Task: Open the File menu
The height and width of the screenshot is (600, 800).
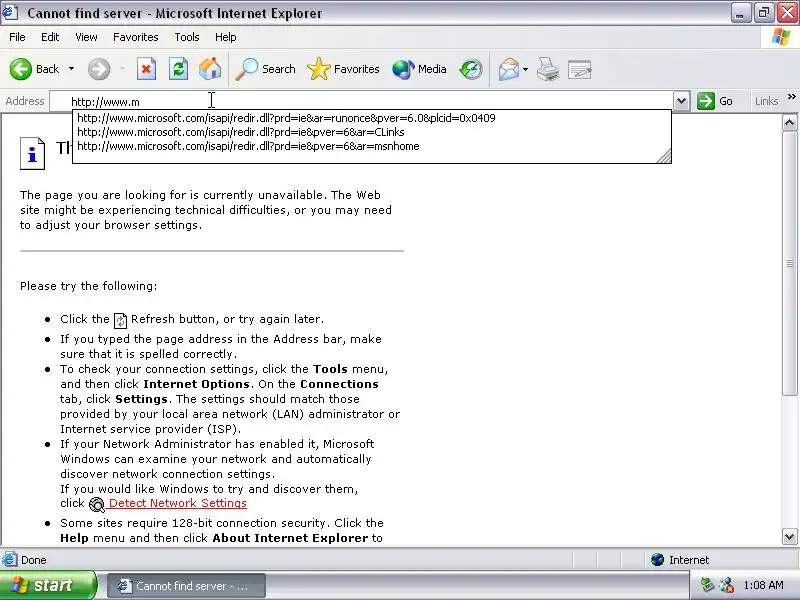Action: pos(17,37)
